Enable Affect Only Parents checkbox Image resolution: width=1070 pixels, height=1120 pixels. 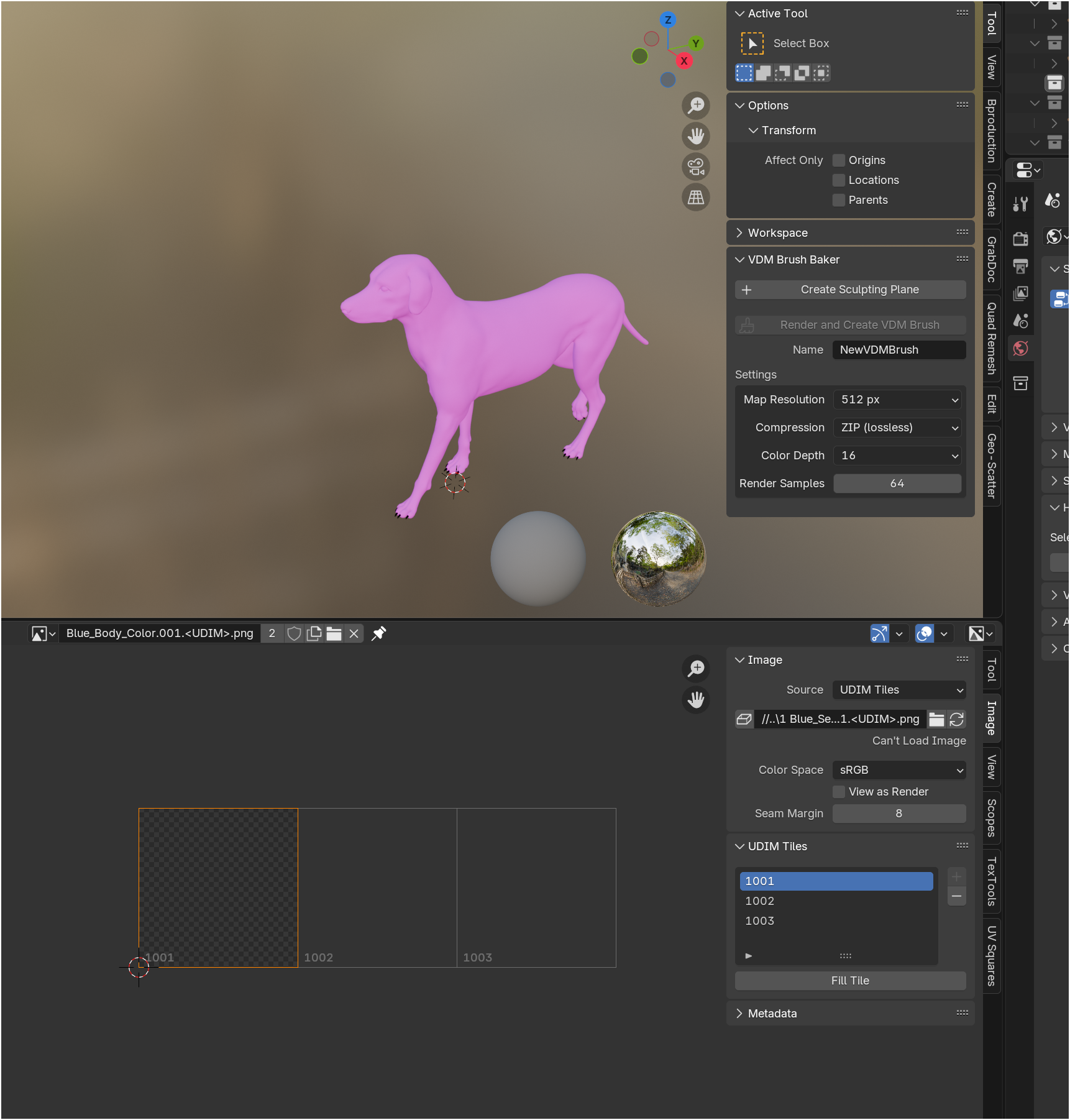pos(839,200)
